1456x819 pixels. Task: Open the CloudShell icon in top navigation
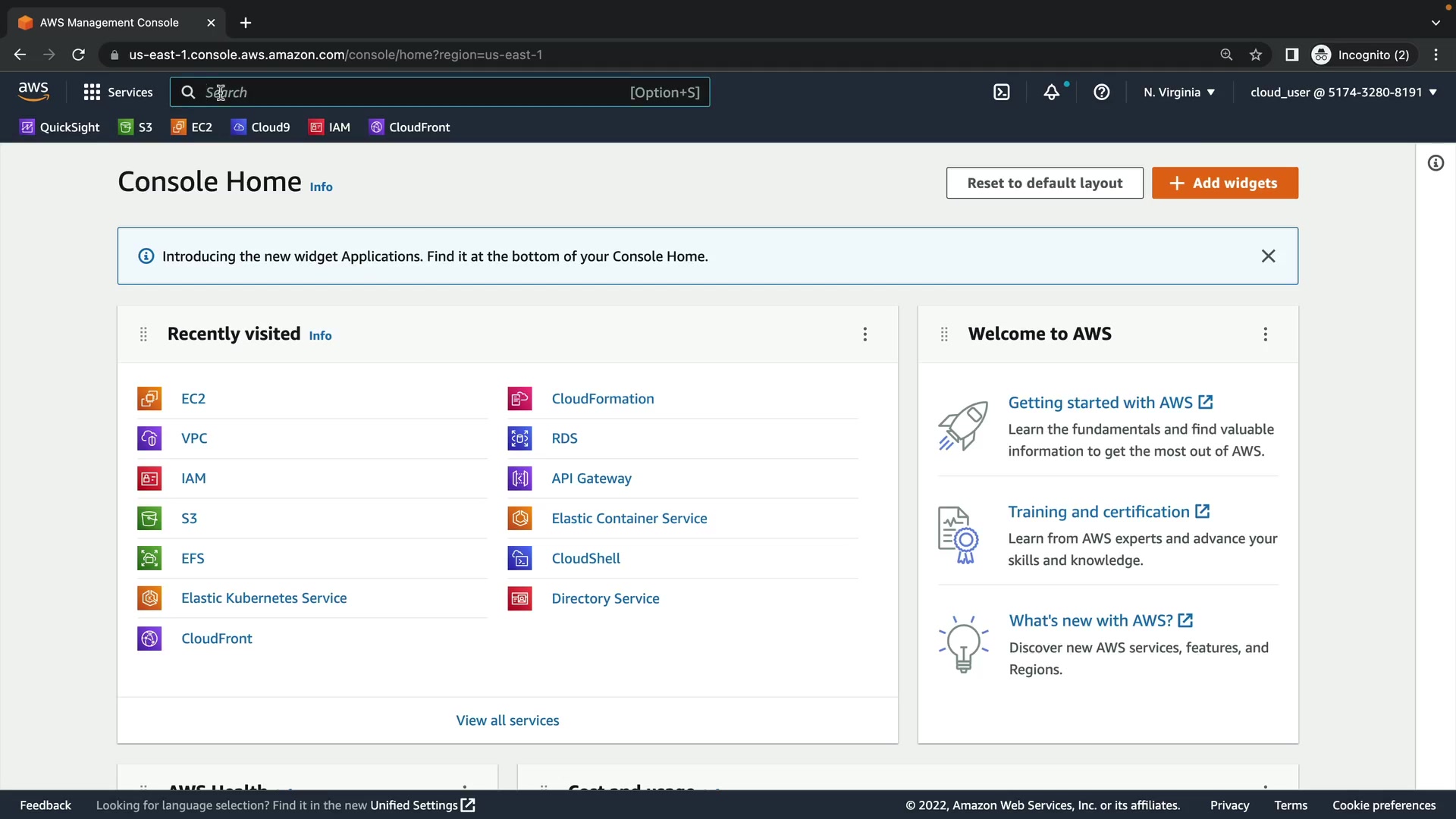1002,93
